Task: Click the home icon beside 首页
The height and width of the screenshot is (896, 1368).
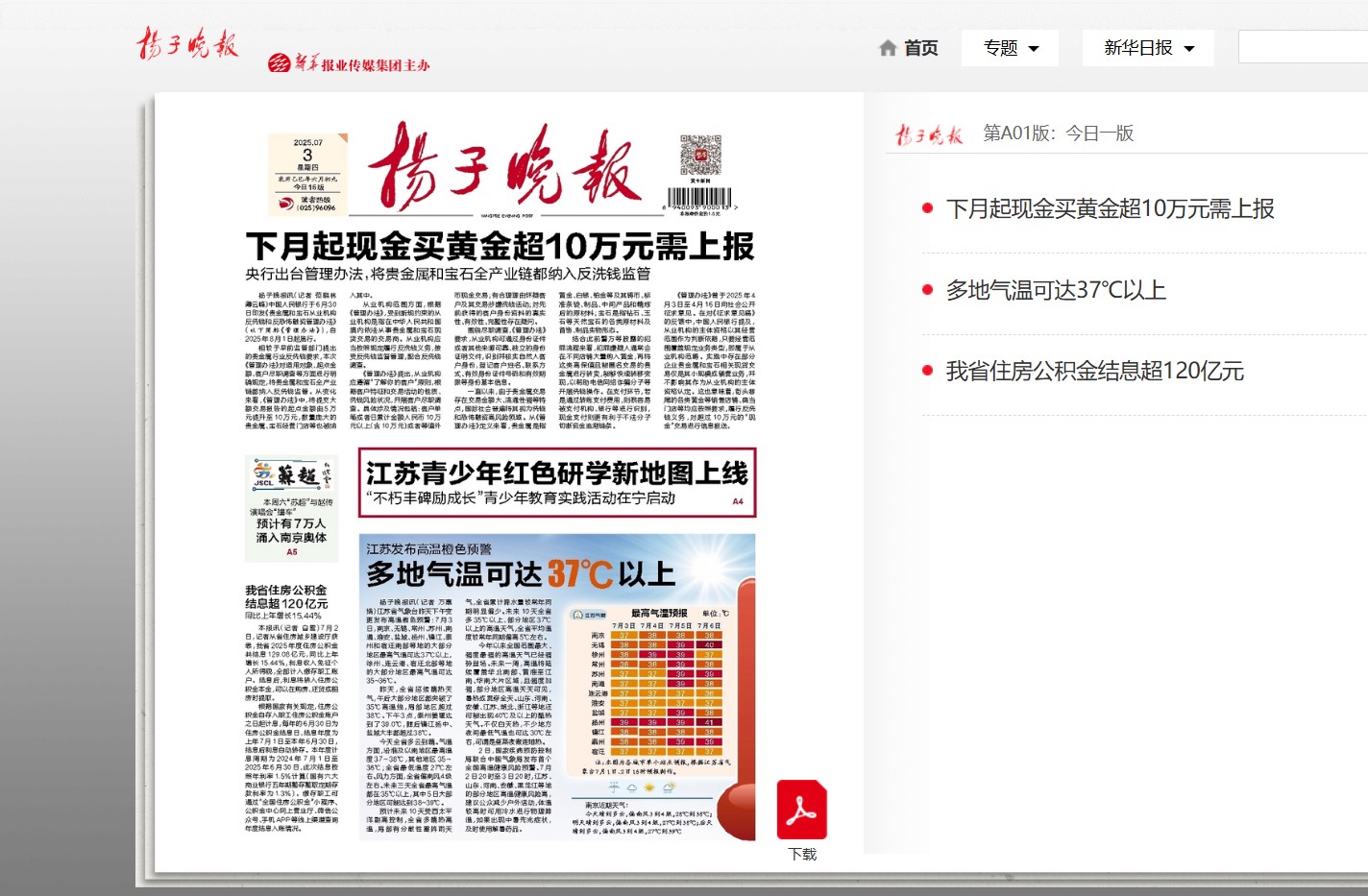Action: [x=888, y=48]
